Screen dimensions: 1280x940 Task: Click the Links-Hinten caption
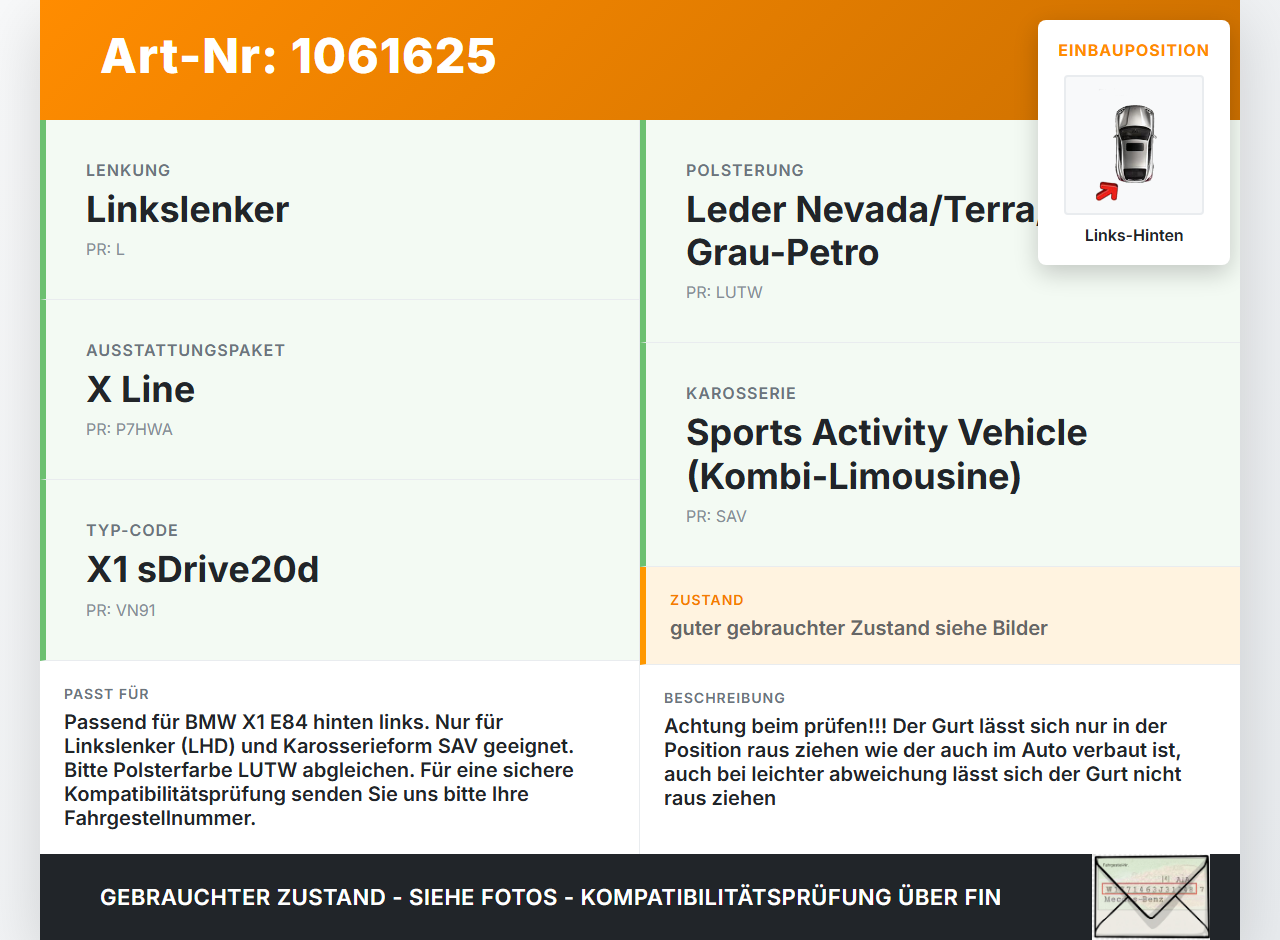[1134, 236]
